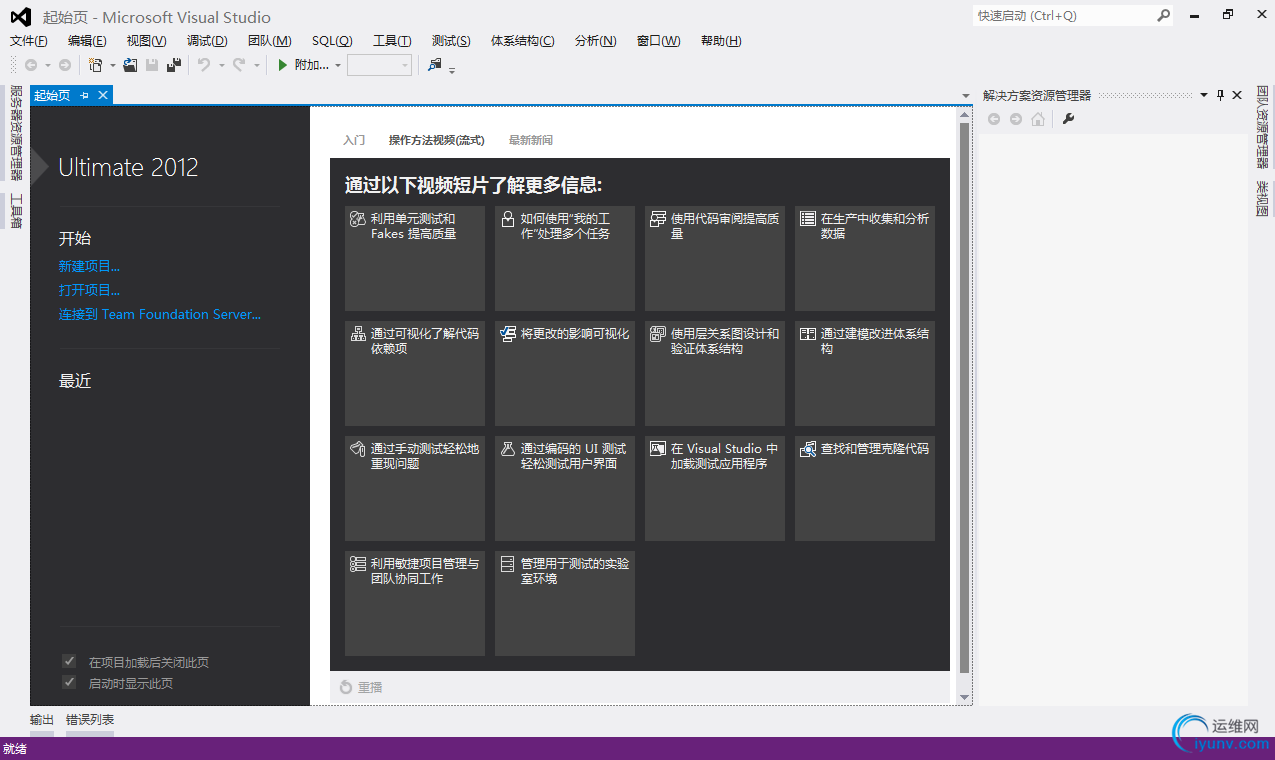Click the green Start debugging arrow
1275x760 pixels.
coord(283,65)
